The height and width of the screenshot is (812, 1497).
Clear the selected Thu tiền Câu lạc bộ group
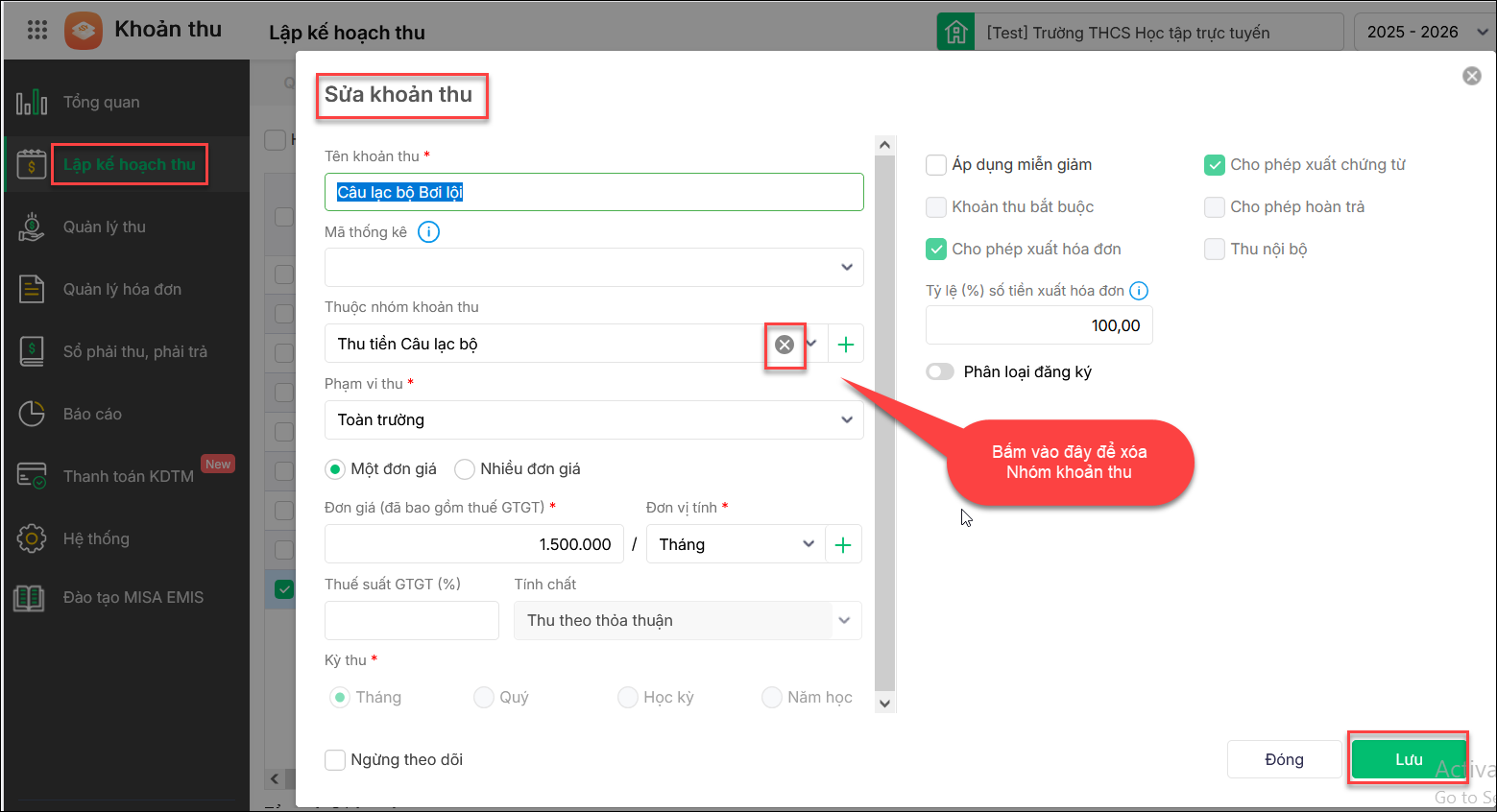pyautogui.click(x=785, y=345)
